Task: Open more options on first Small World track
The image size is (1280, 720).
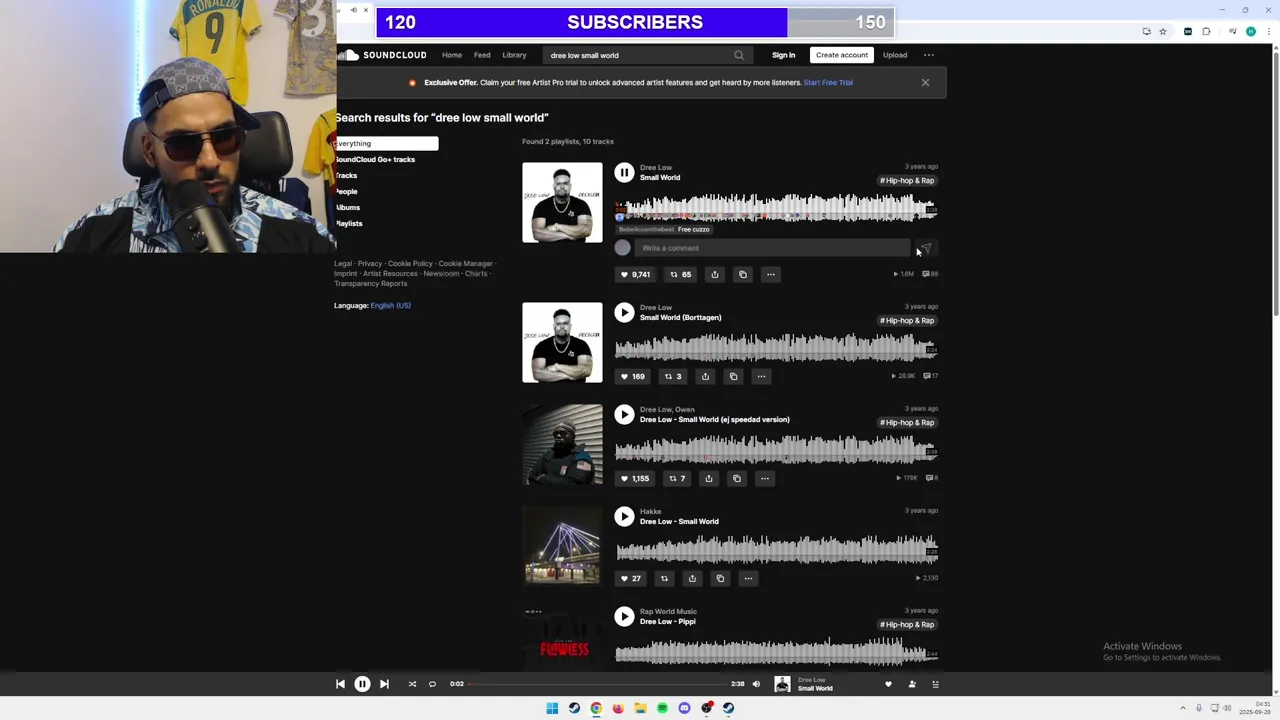Action: [x=770, y=274]
